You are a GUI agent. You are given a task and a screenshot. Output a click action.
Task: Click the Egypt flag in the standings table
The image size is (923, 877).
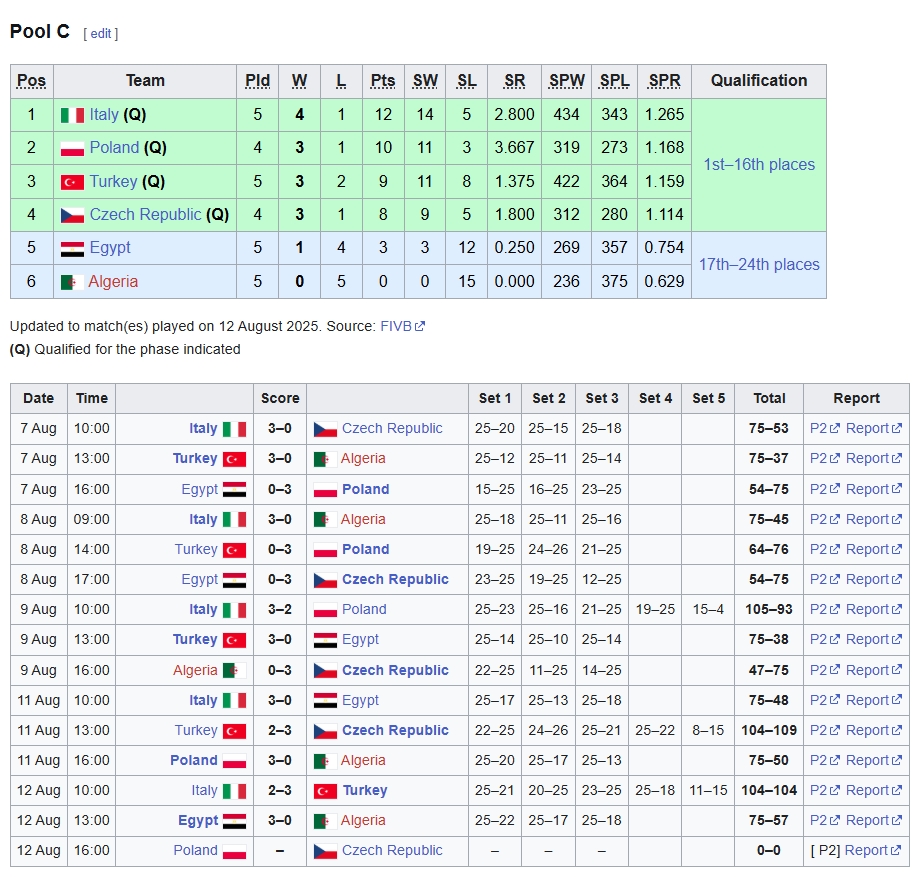(x=72, y=248)
